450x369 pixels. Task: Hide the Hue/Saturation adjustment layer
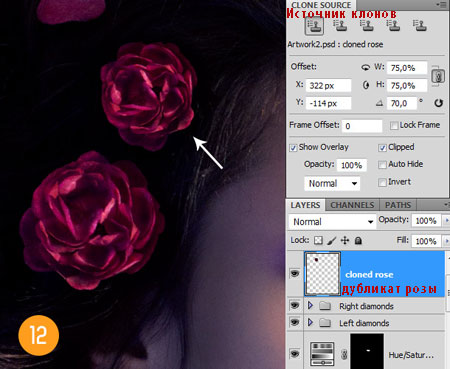tap(295, 353)
